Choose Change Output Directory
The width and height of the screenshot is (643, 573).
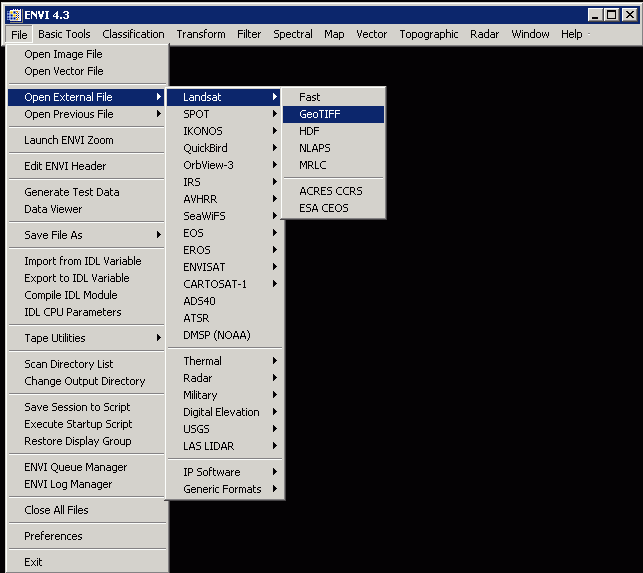[87, 381]
